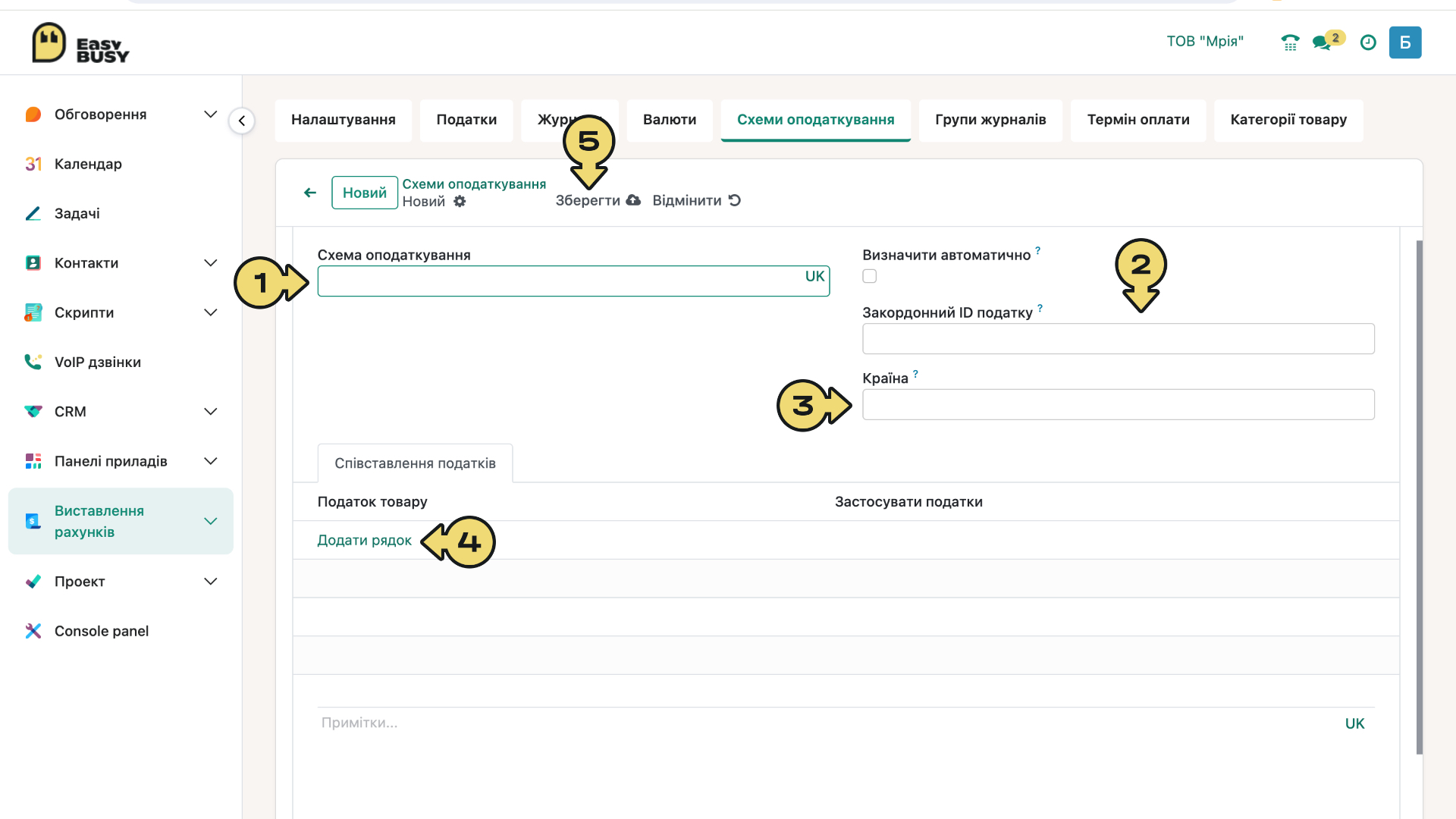Click UK translate button in notes field

pos(1354,723)
